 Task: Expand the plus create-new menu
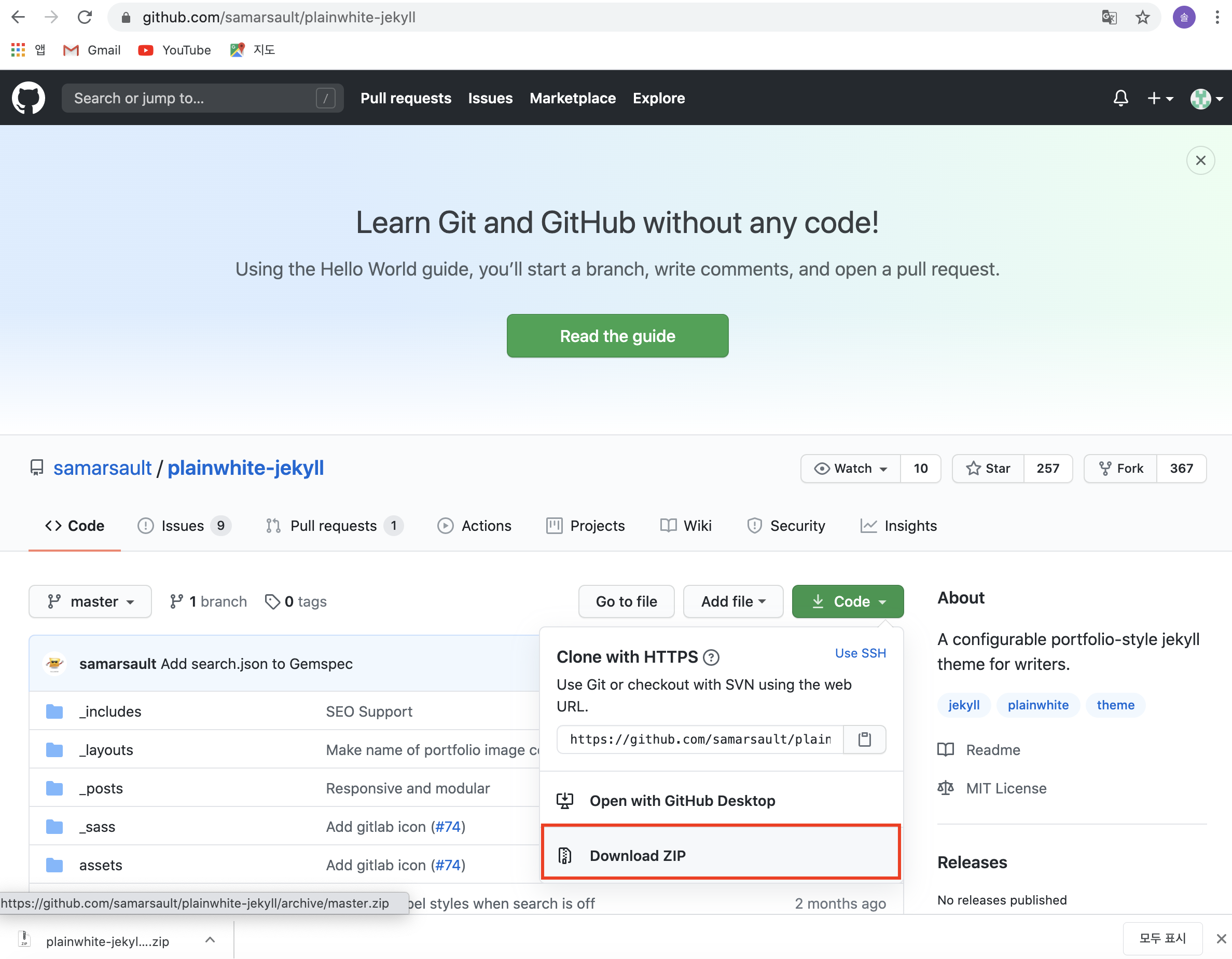[1160, 98]
